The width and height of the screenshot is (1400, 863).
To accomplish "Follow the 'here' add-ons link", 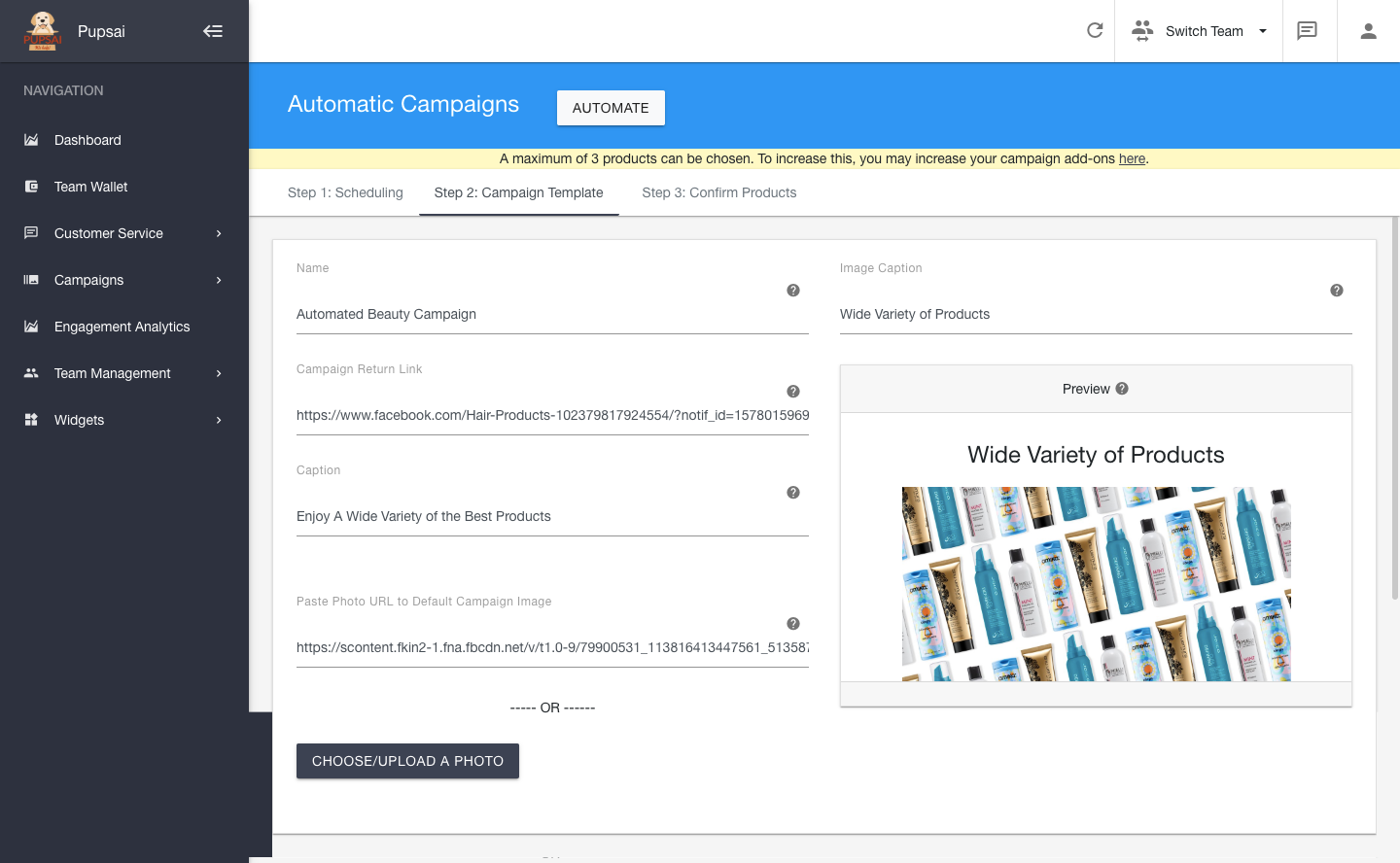I will pyautogui.click(x=1132, y=158).
